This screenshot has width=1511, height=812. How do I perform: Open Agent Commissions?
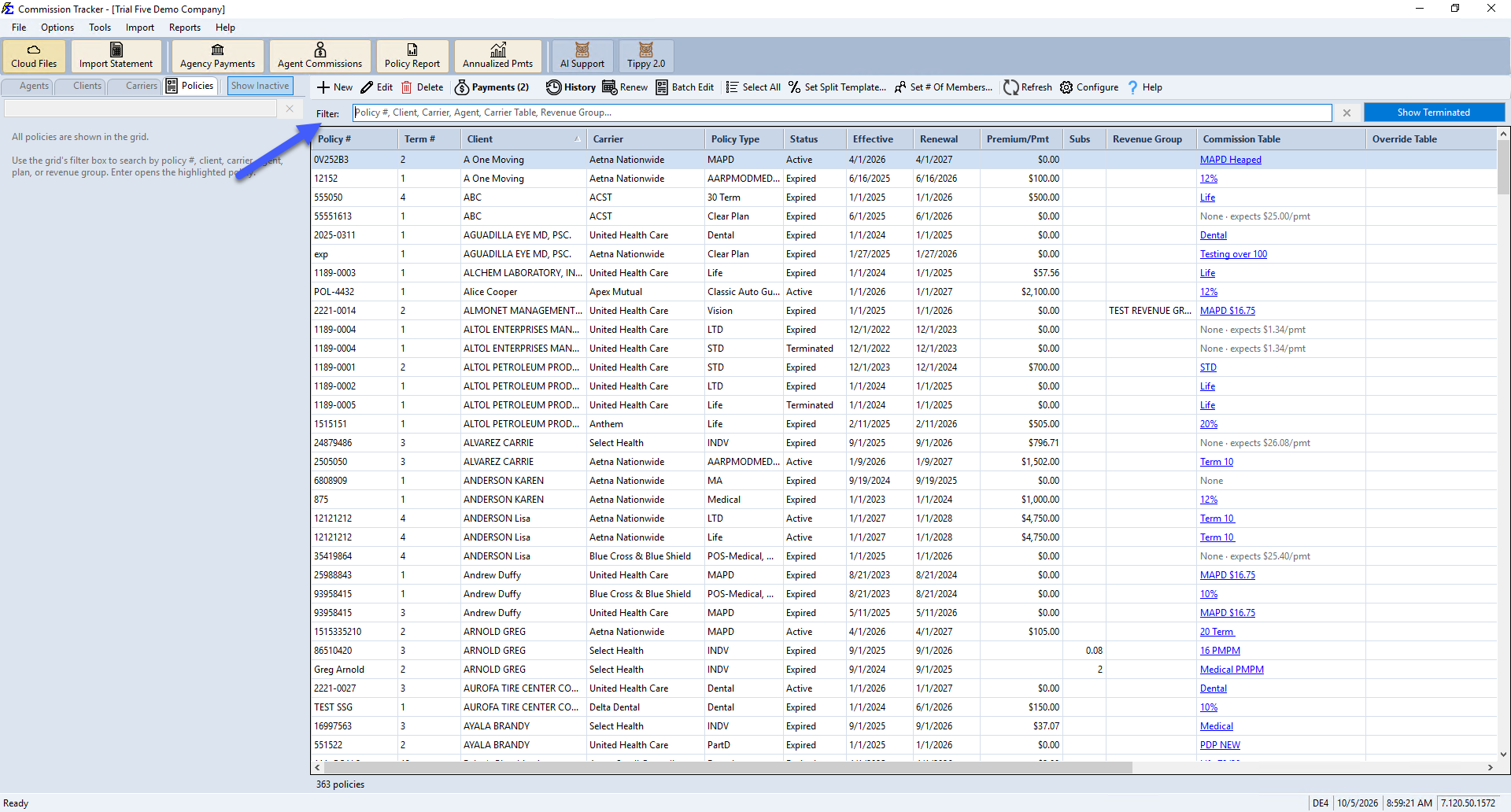coord(320,56)
